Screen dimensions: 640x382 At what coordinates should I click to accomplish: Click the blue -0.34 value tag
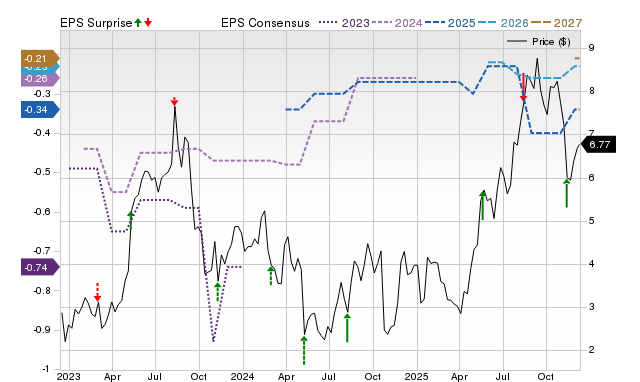pyautogui.click(x=40, y=110)
